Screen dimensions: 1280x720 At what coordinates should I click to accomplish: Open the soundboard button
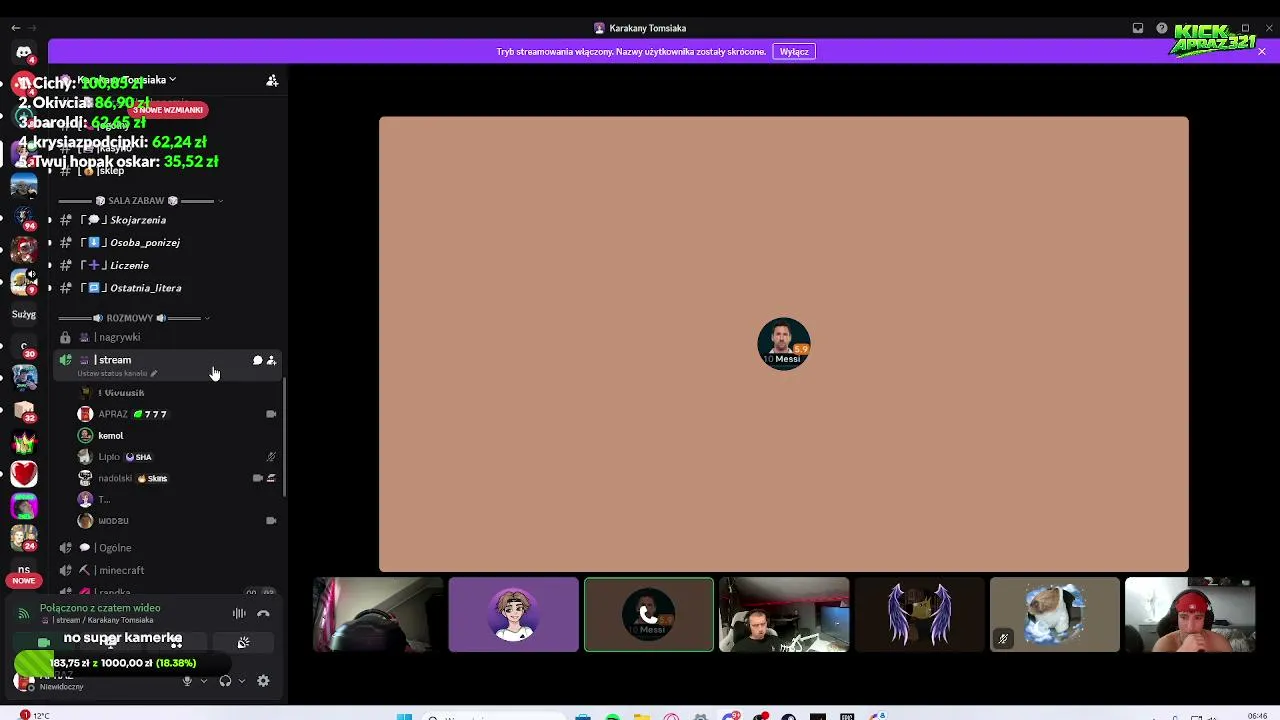pos(243,643)
